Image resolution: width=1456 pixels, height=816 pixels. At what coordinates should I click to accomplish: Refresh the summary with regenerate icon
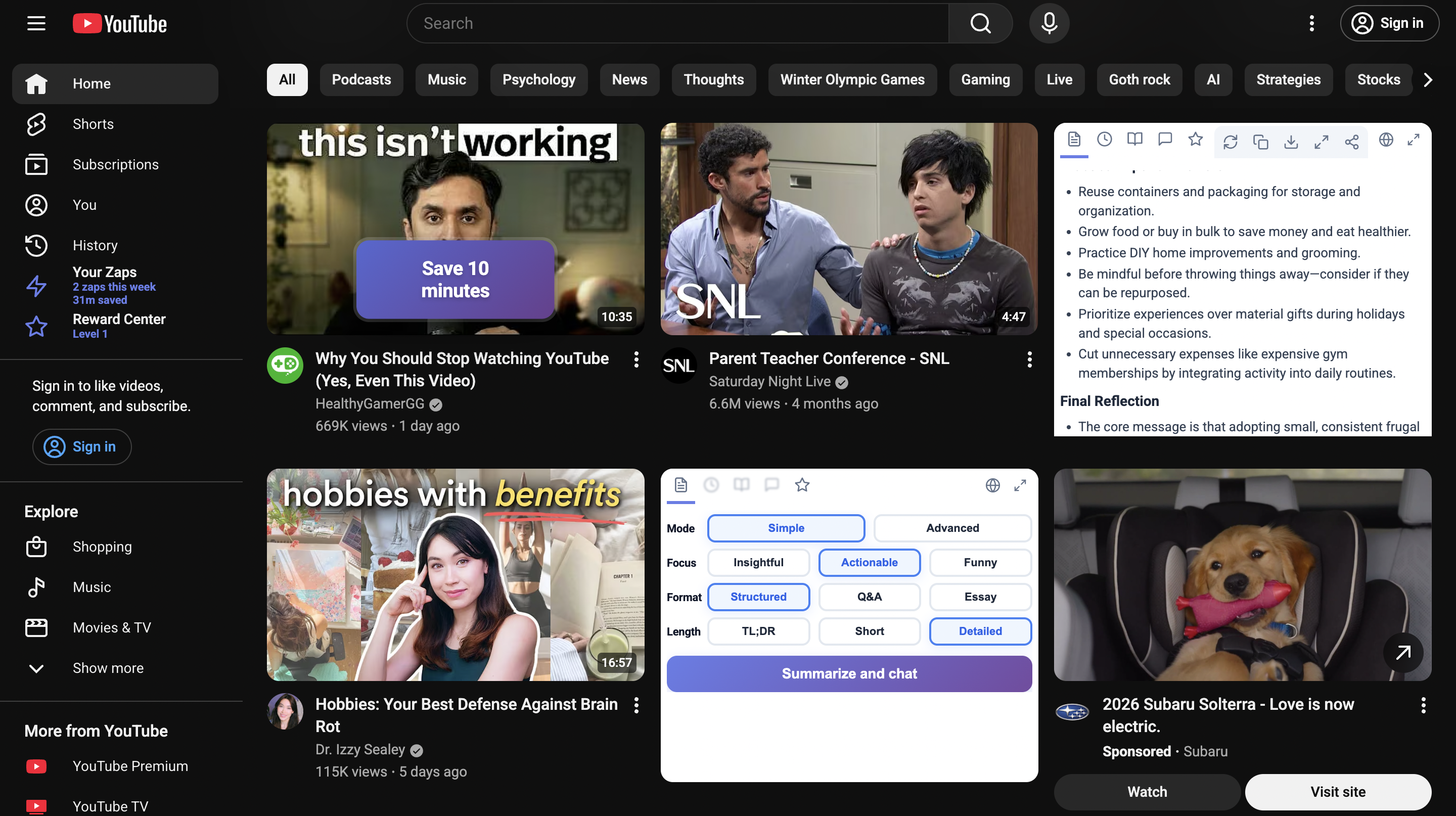(1231, 143)
